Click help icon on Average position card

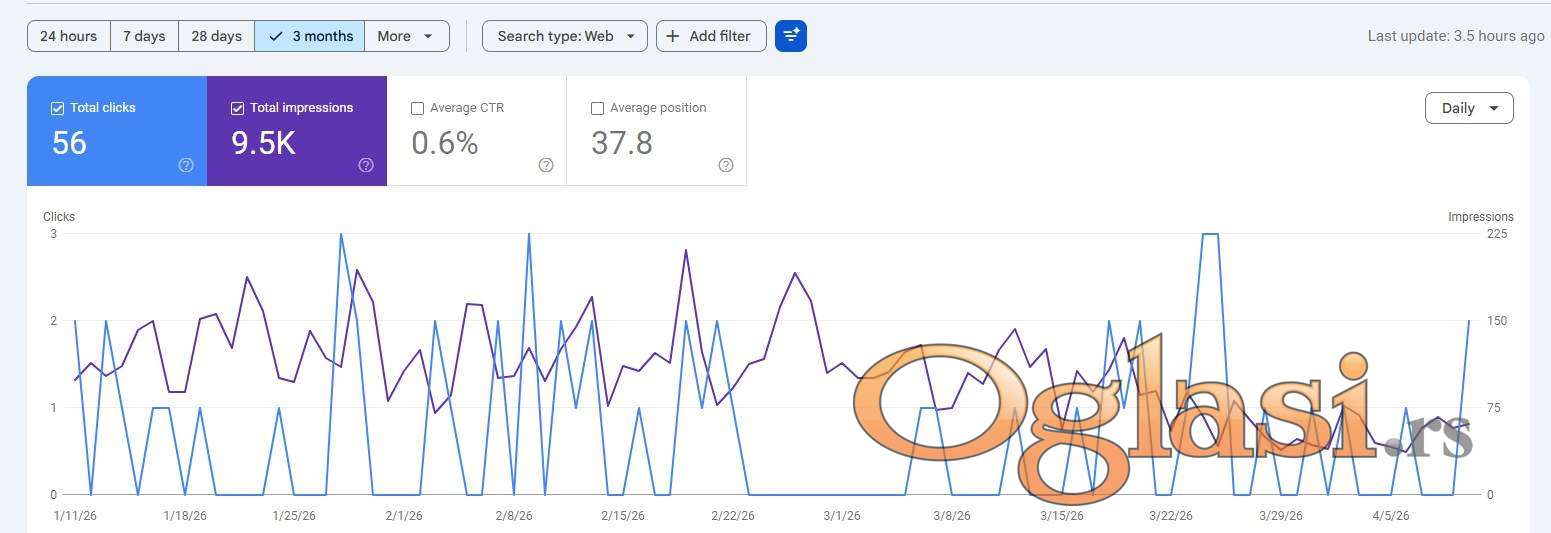(x=726, y=165)
